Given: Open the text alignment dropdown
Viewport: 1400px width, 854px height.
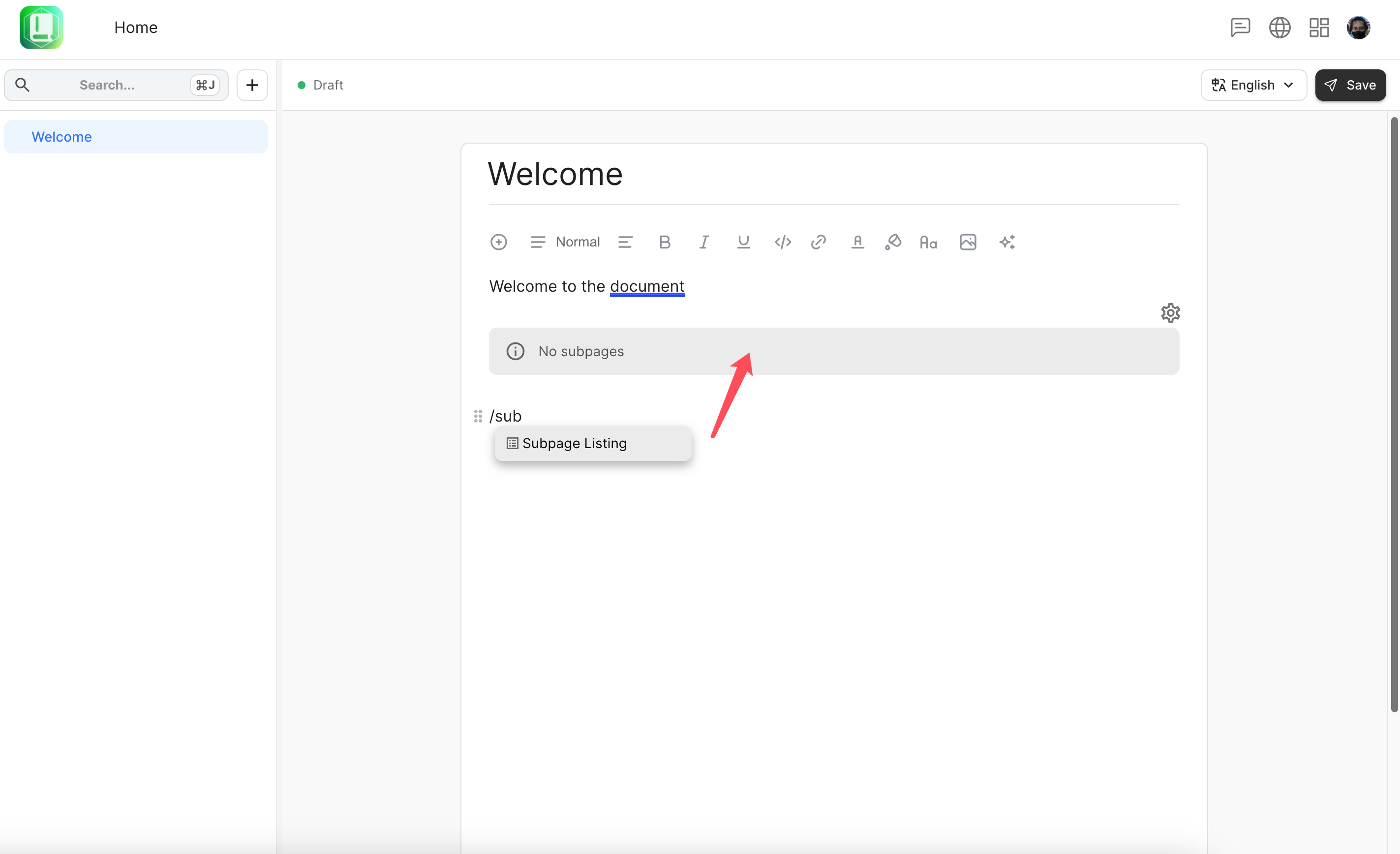Looking at the screenshot, I should 625,242.
